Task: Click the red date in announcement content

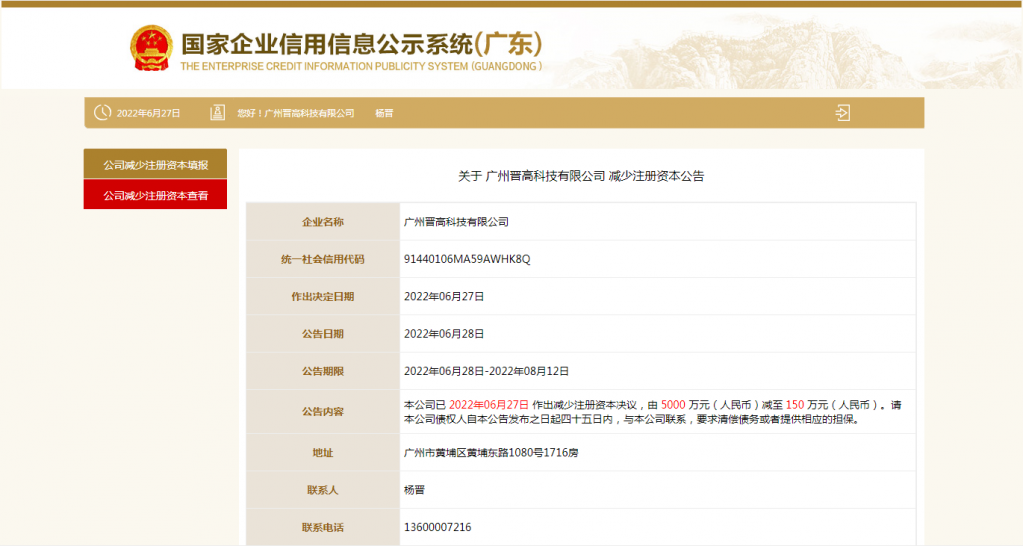Action: [x=489, y=405]
